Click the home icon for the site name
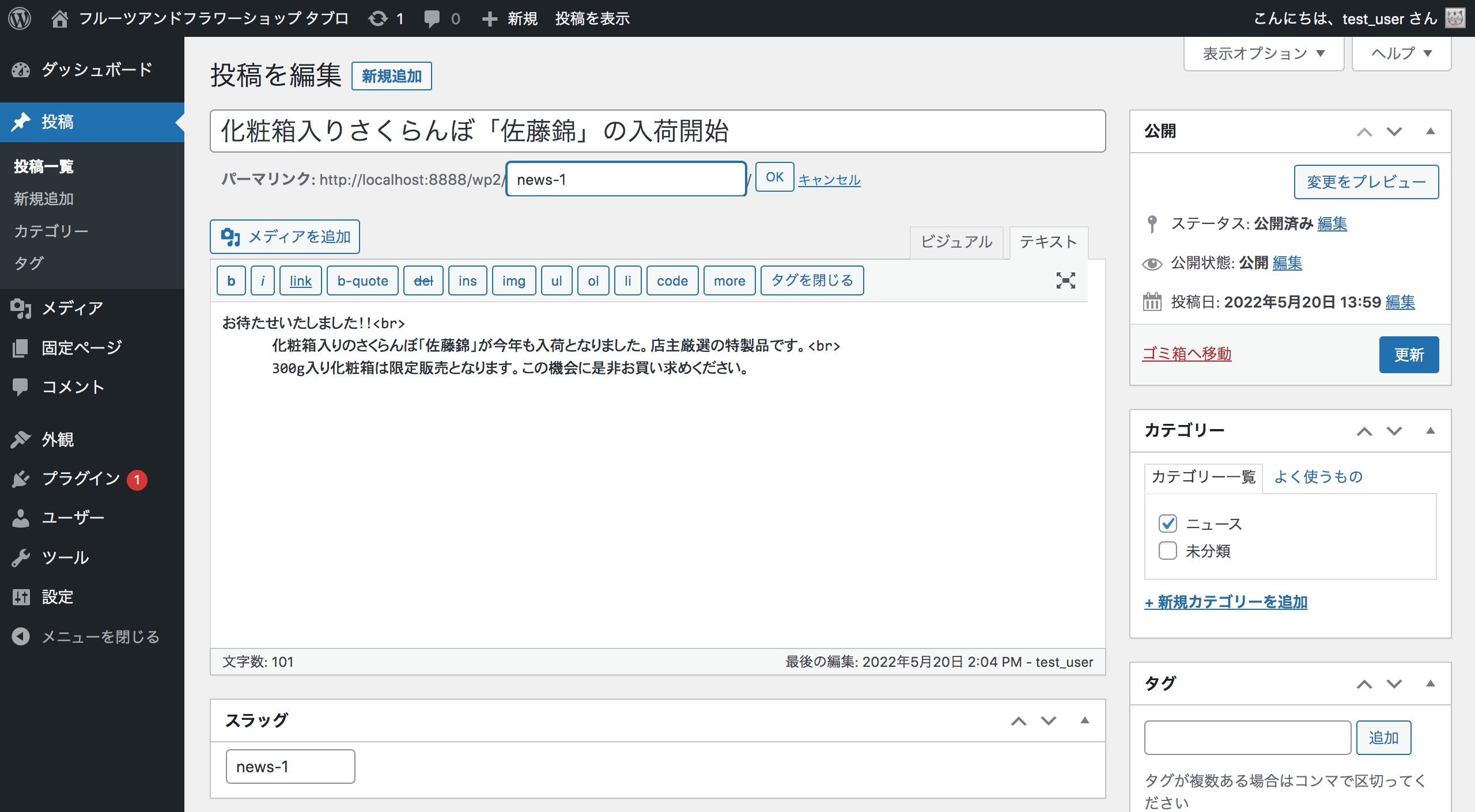Screen dimensions: 1475x812 (59, 18)
